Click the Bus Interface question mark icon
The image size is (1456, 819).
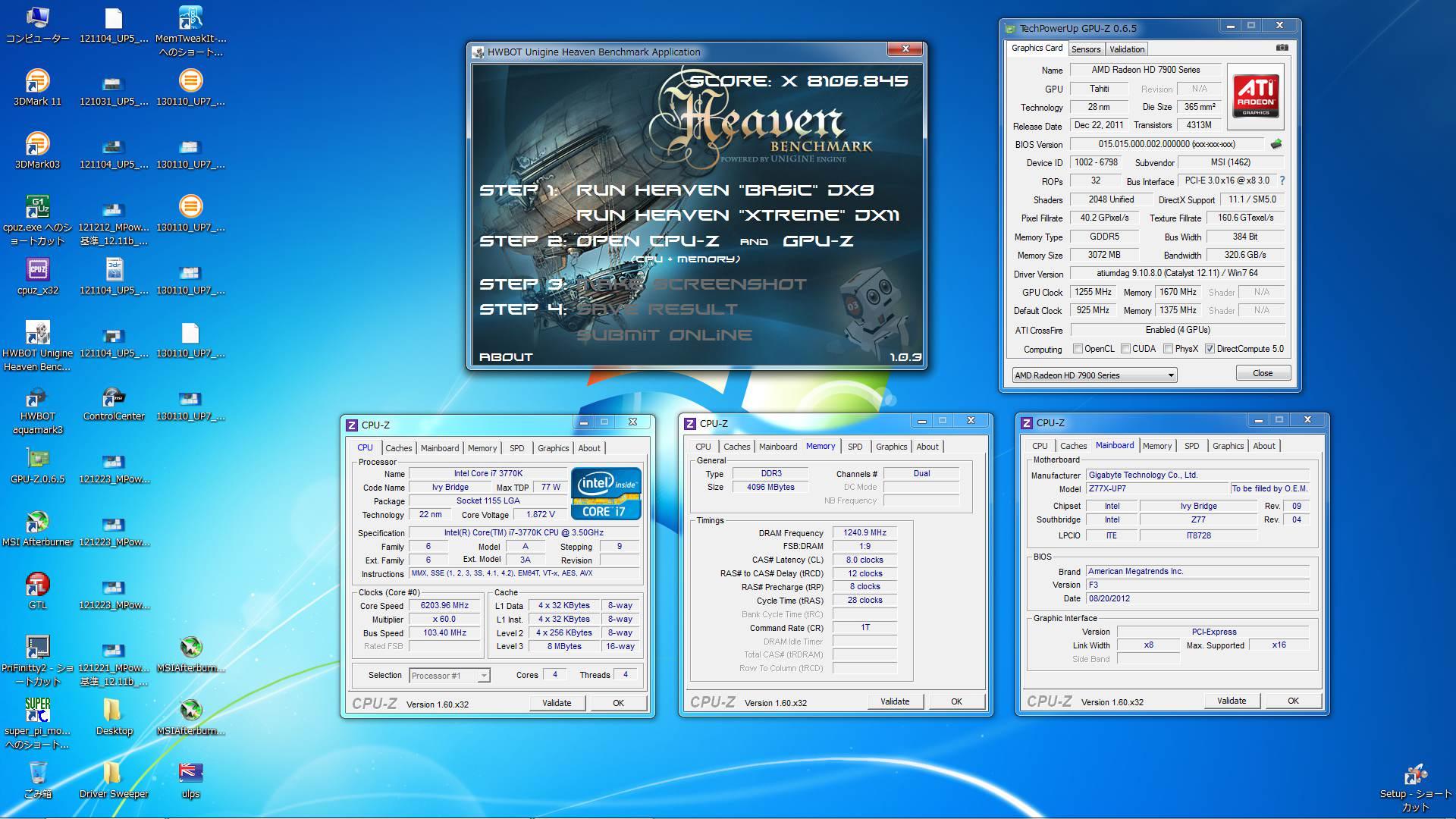pyautogui.click(x=1282, y=180)
